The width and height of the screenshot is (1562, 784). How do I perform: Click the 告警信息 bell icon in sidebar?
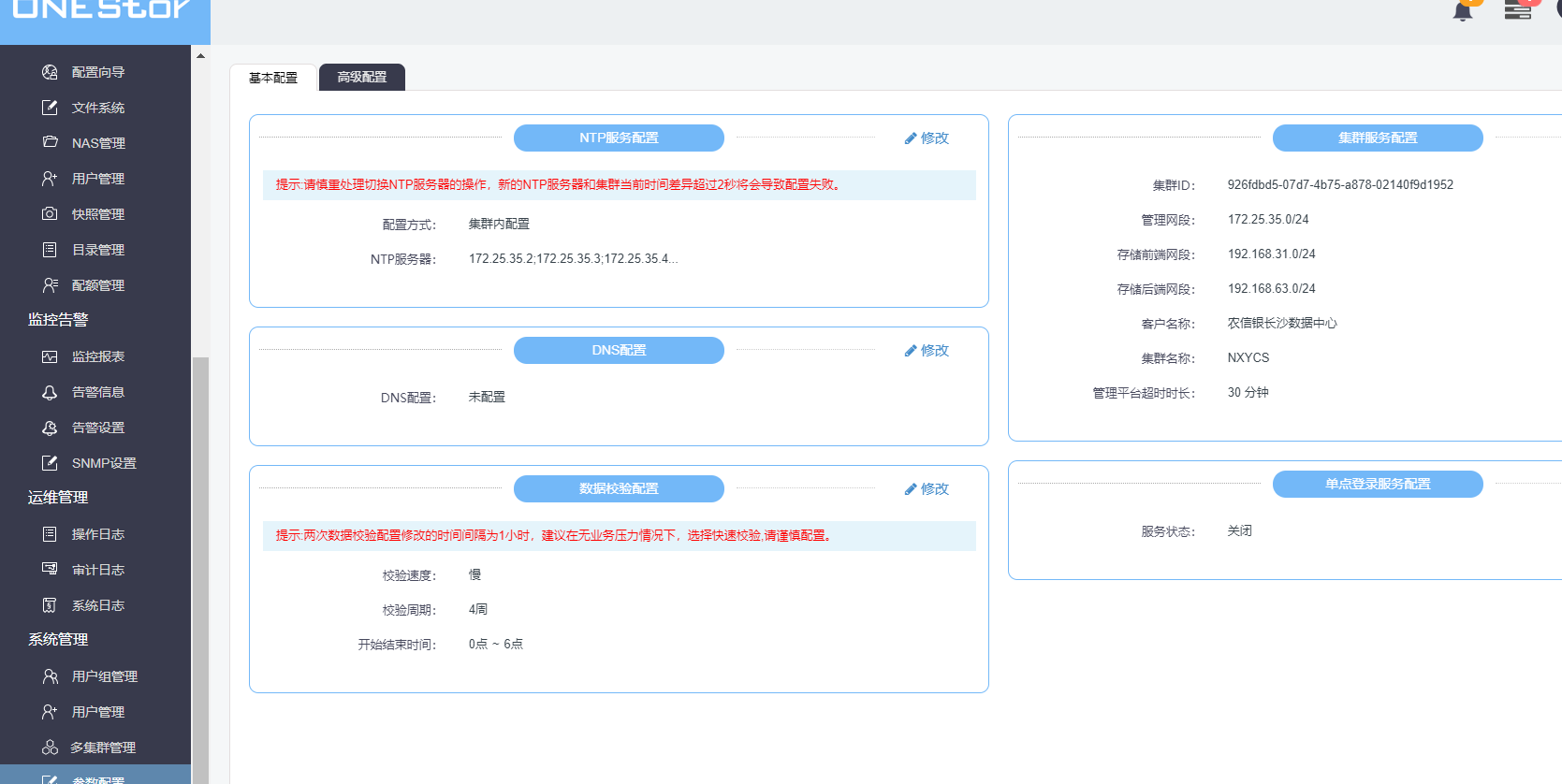click(x=50, y=392)
